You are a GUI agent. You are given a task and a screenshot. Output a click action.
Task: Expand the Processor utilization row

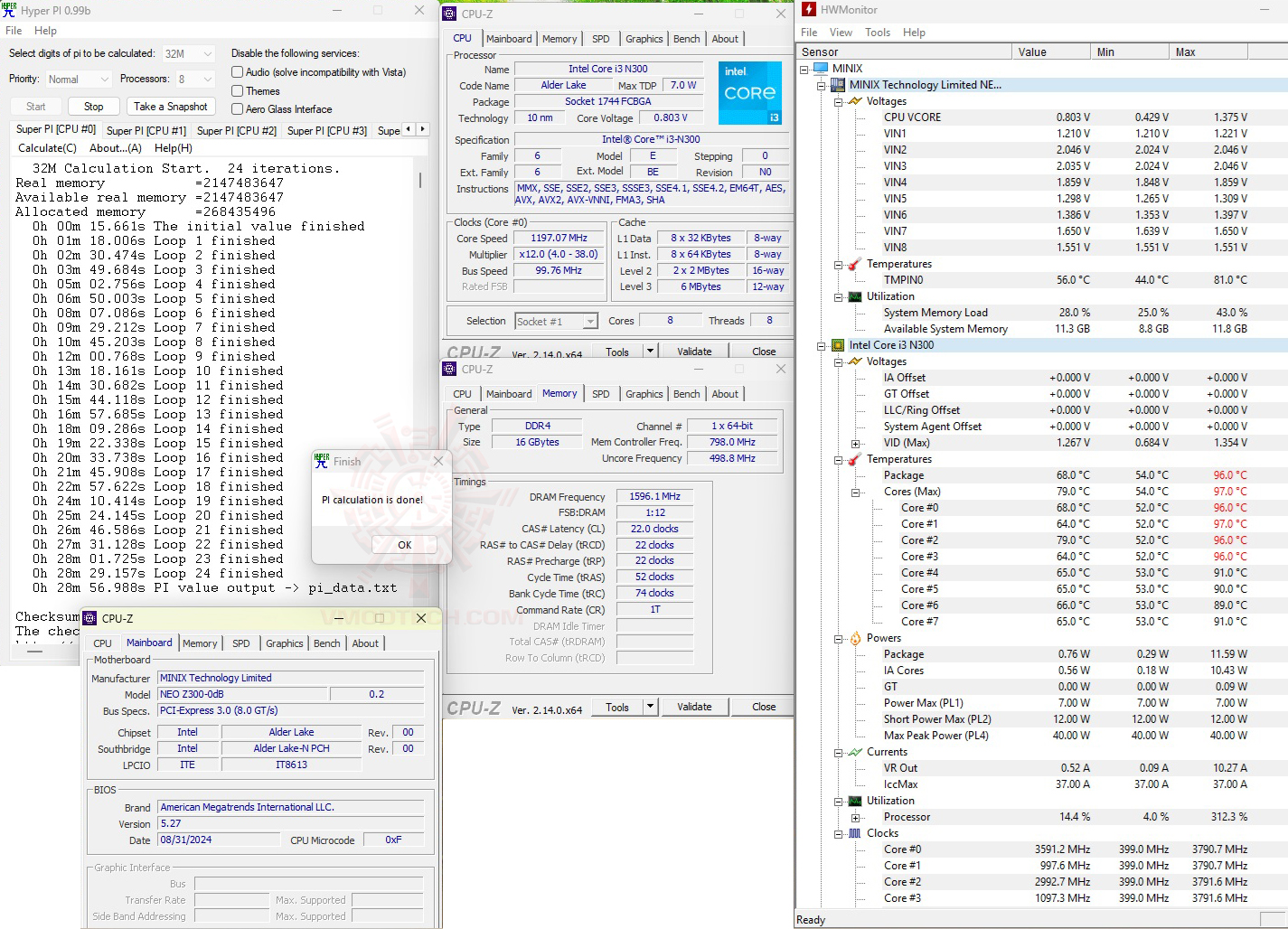[x=855, y=818]
